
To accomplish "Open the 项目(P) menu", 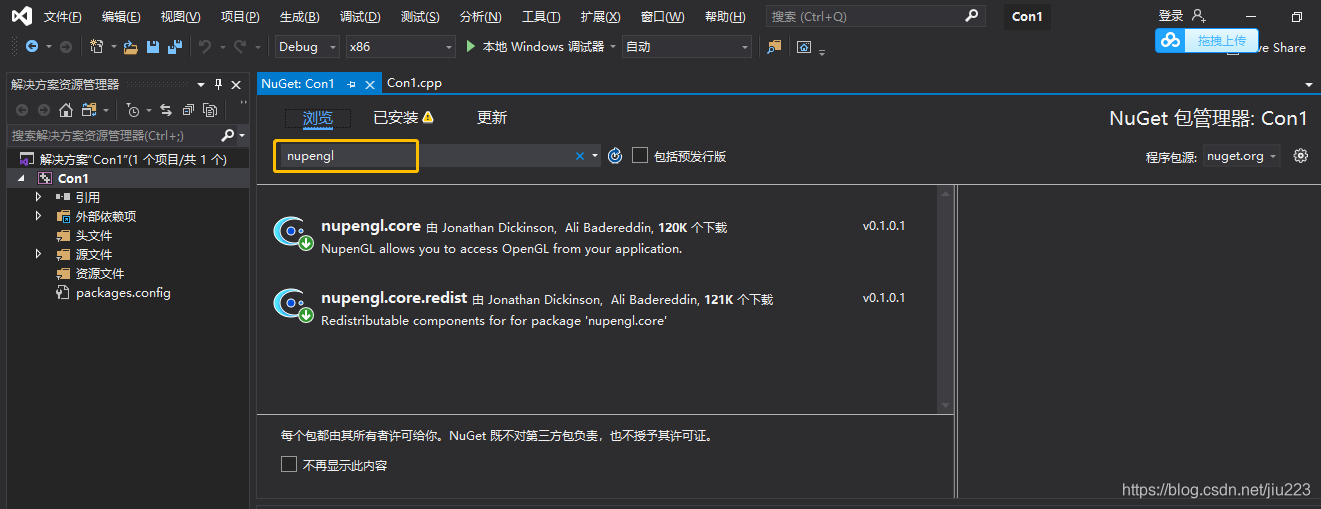I will pos(240,17).
